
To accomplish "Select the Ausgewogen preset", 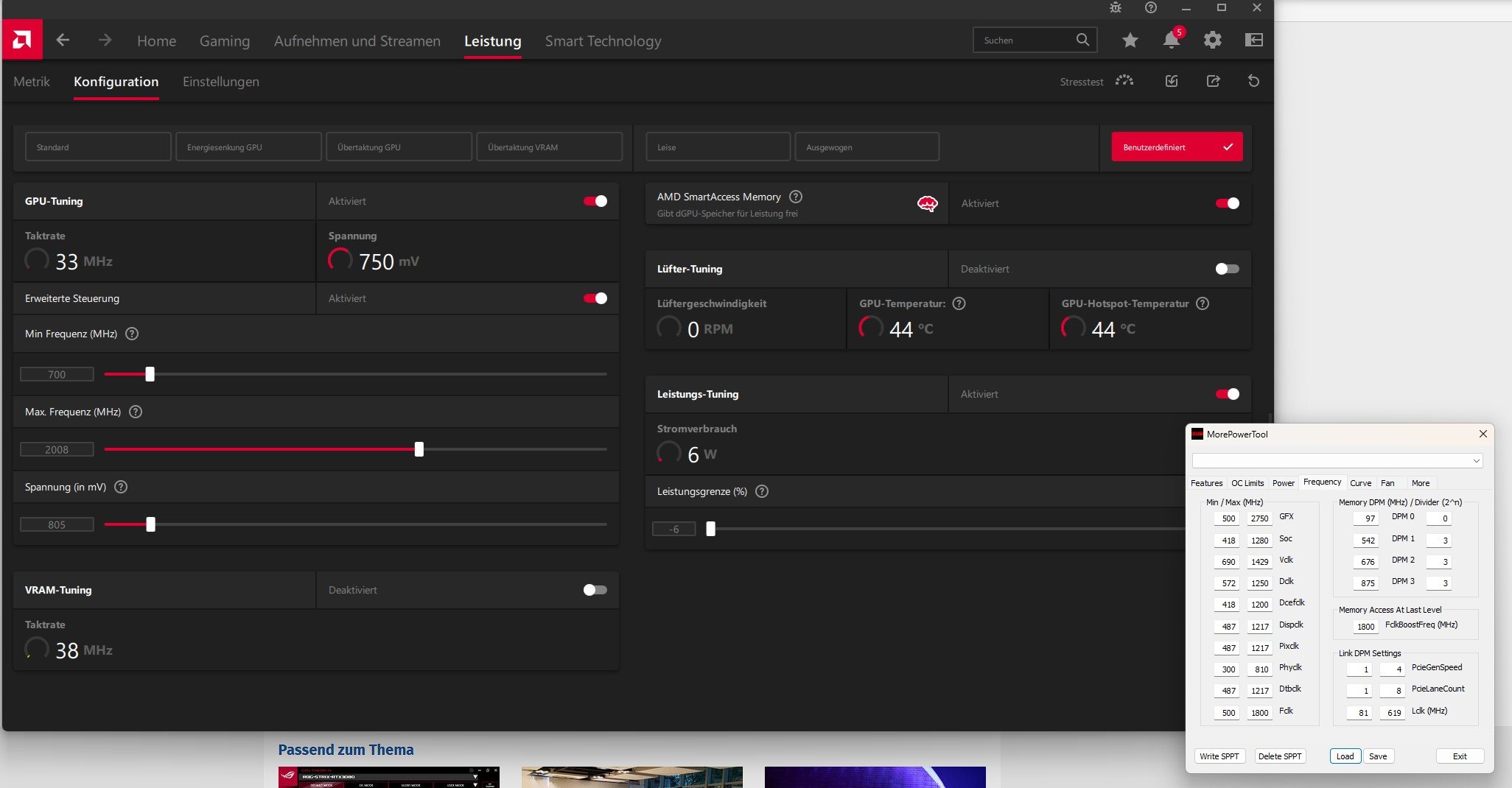I will [x=867, y=147].
